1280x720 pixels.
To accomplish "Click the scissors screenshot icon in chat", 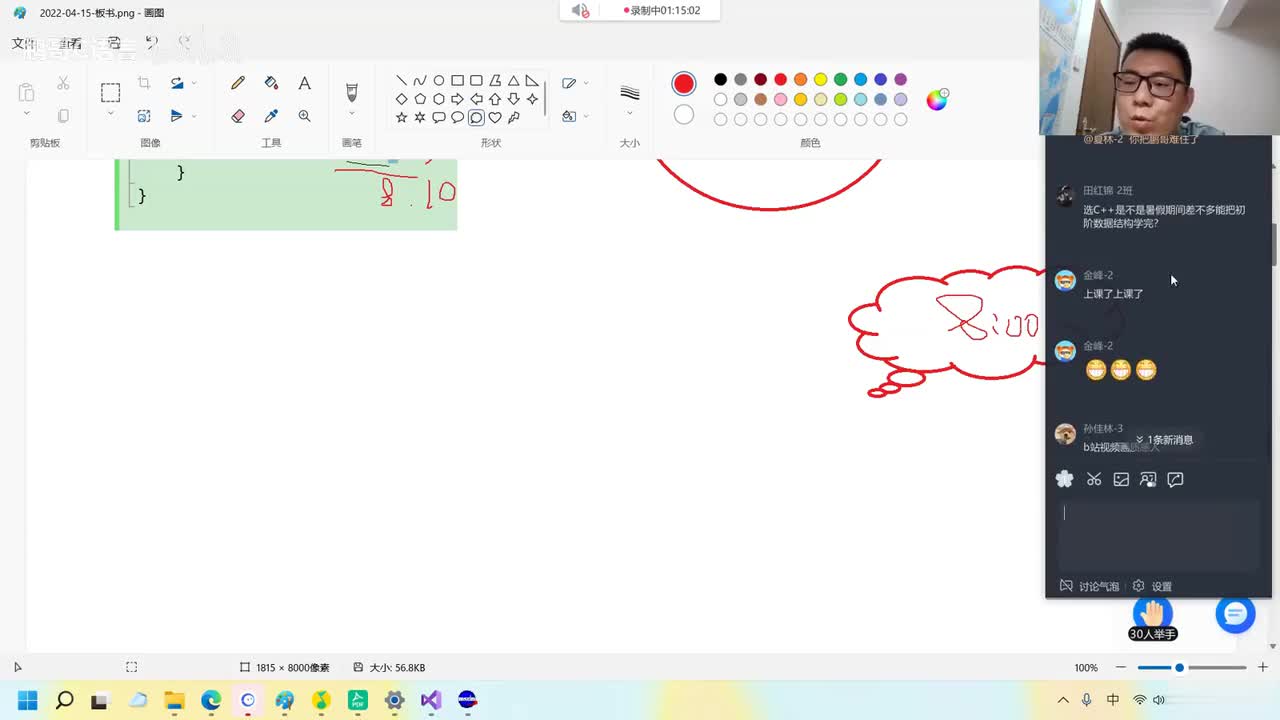I will [x=1094, y=480].
